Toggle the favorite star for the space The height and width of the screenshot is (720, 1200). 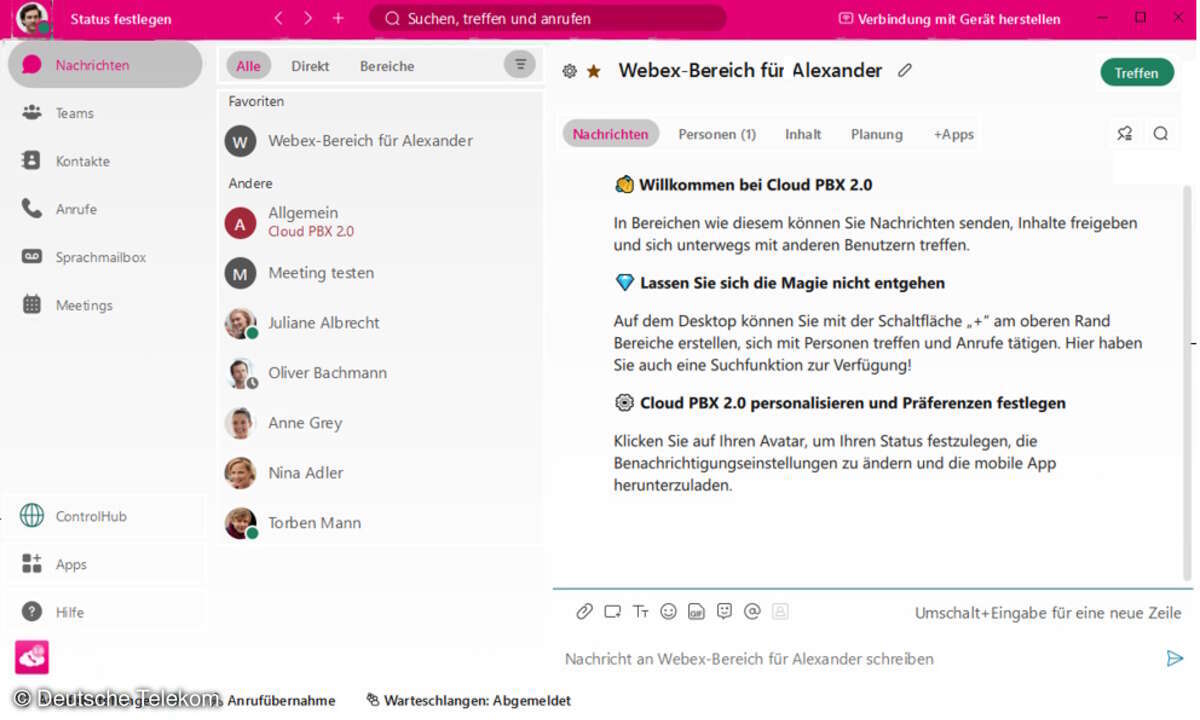(x=594, y=71)
